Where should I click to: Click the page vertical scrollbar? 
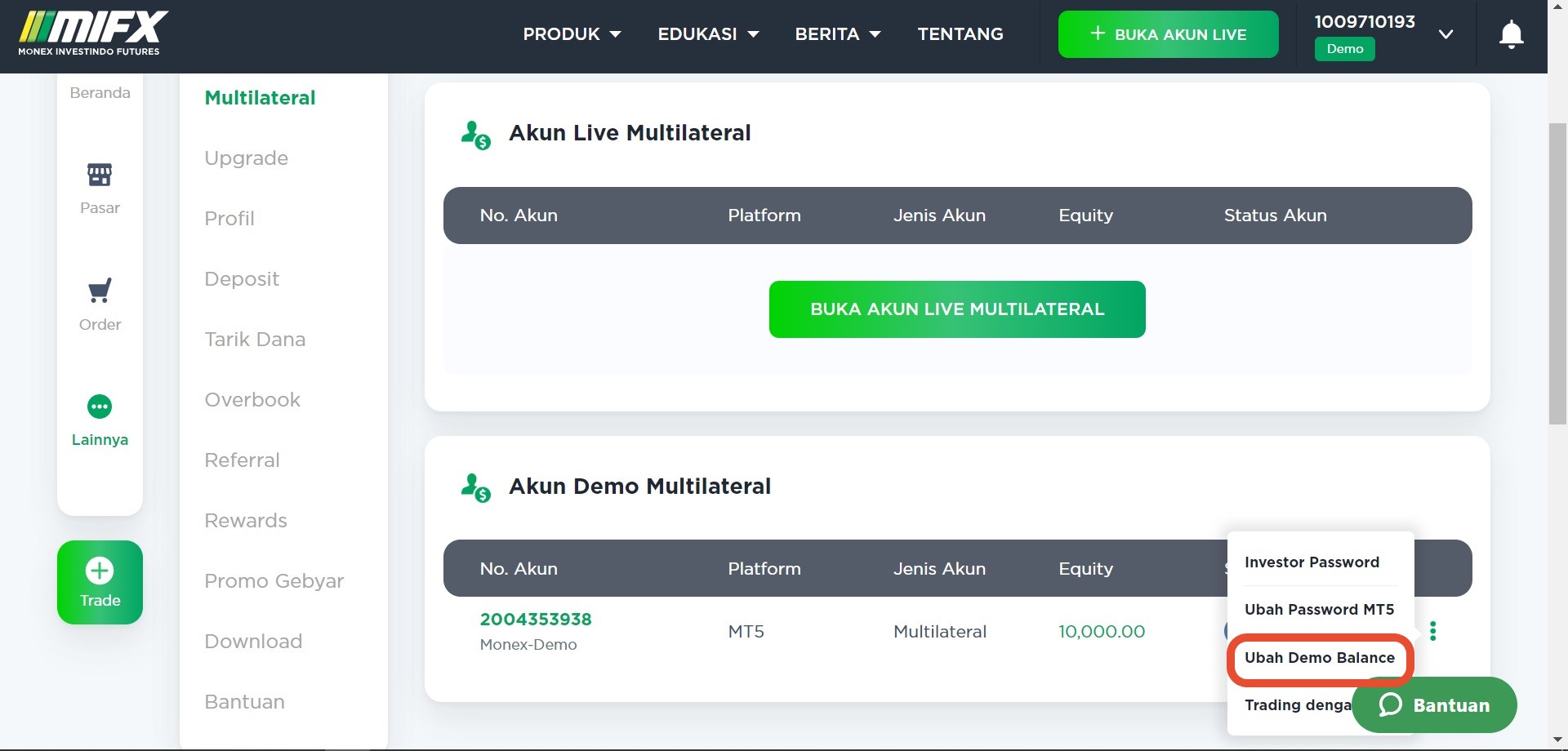point(1557,273)
